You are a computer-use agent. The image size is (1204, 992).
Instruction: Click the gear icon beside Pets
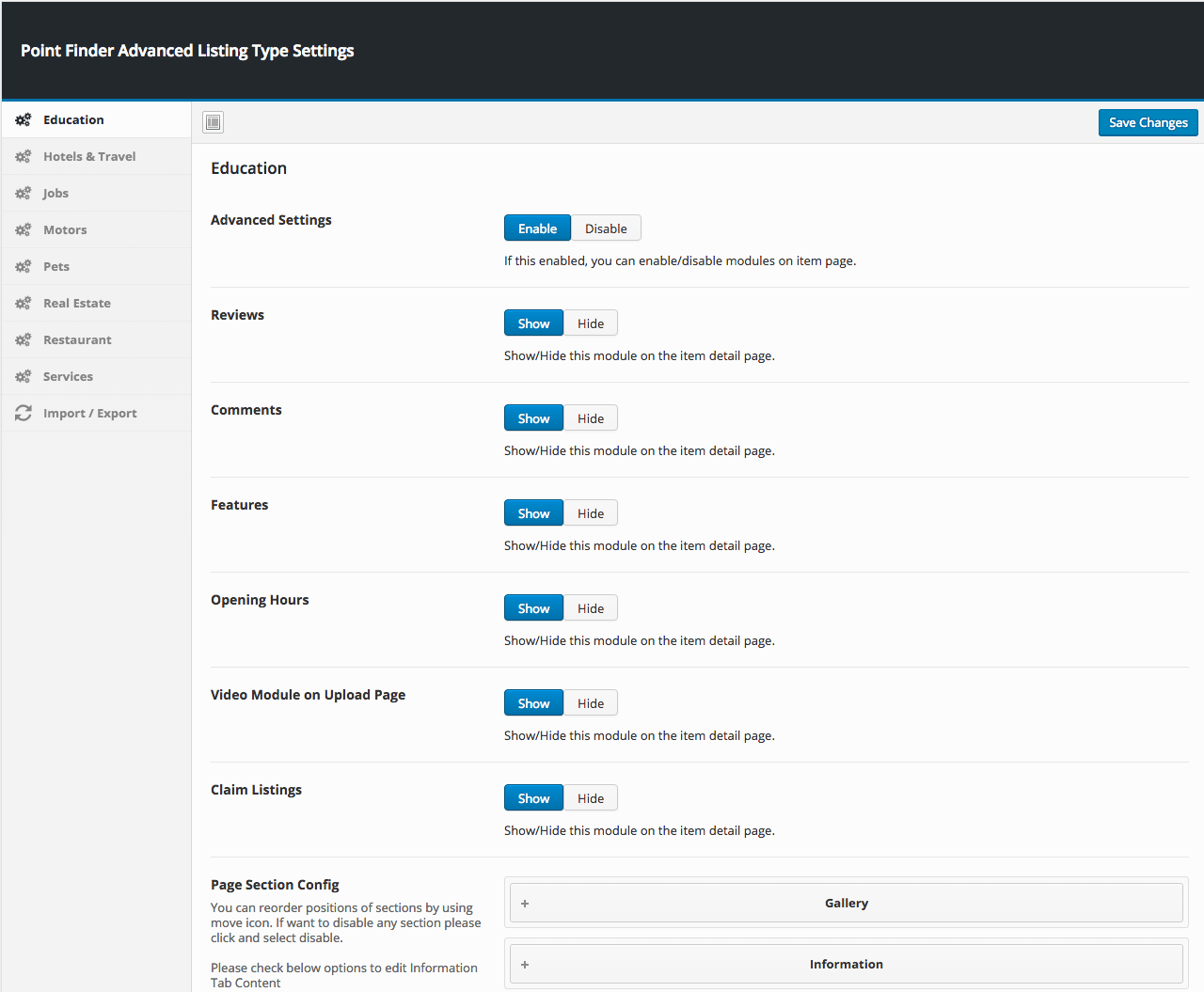23,266
